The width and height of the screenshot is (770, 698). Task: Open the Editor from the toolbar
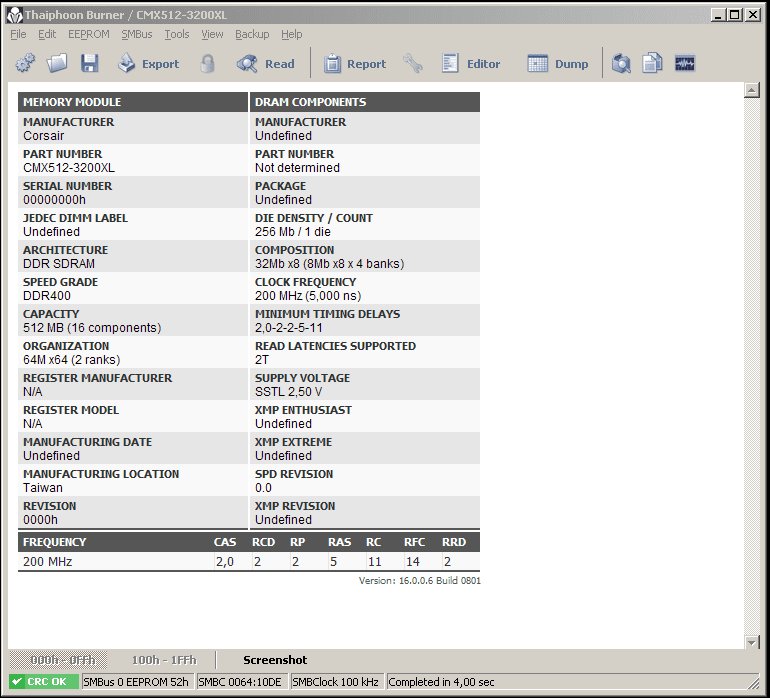pyautogui.click(x=470, y=63)
